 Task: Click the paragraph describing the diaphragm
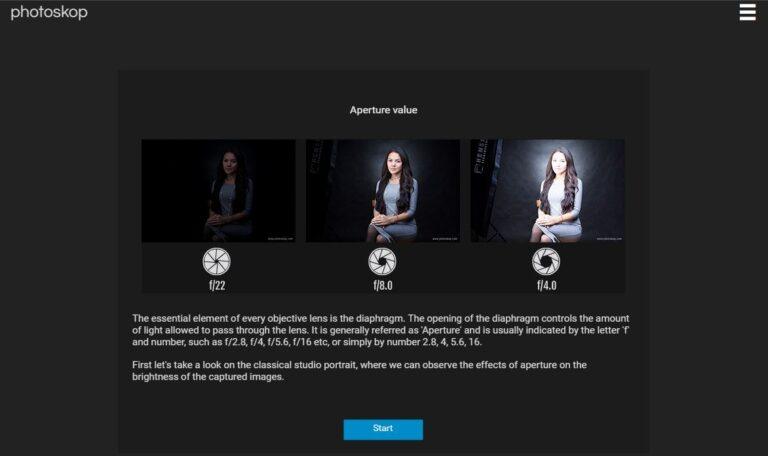coord(380,329)
